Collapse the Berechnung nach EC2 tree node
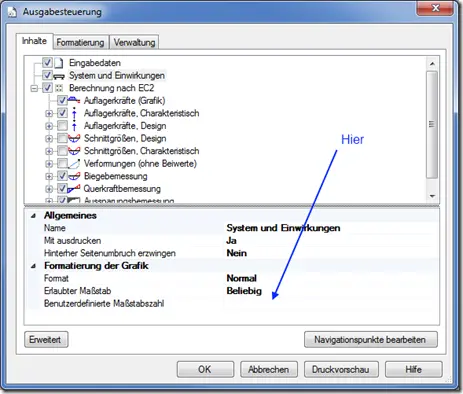Image resolution: width=463 pixels, height=394 pixels. pos(34,89)
